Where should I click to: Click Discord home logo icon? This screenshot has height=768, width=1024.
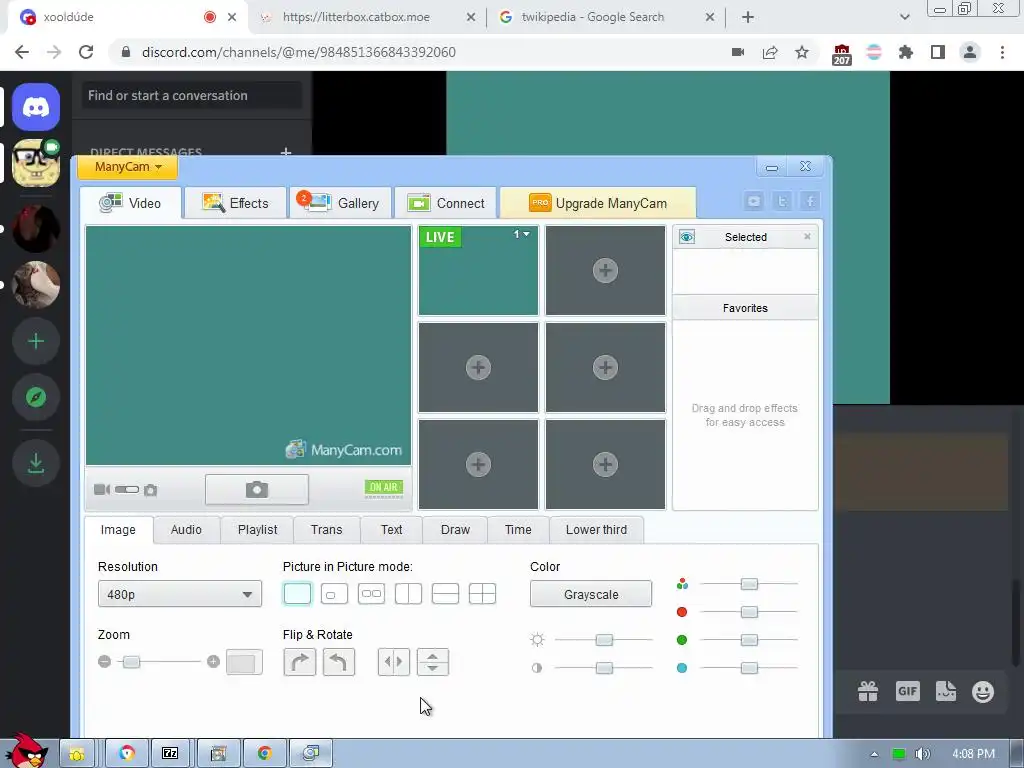point(36,107)
